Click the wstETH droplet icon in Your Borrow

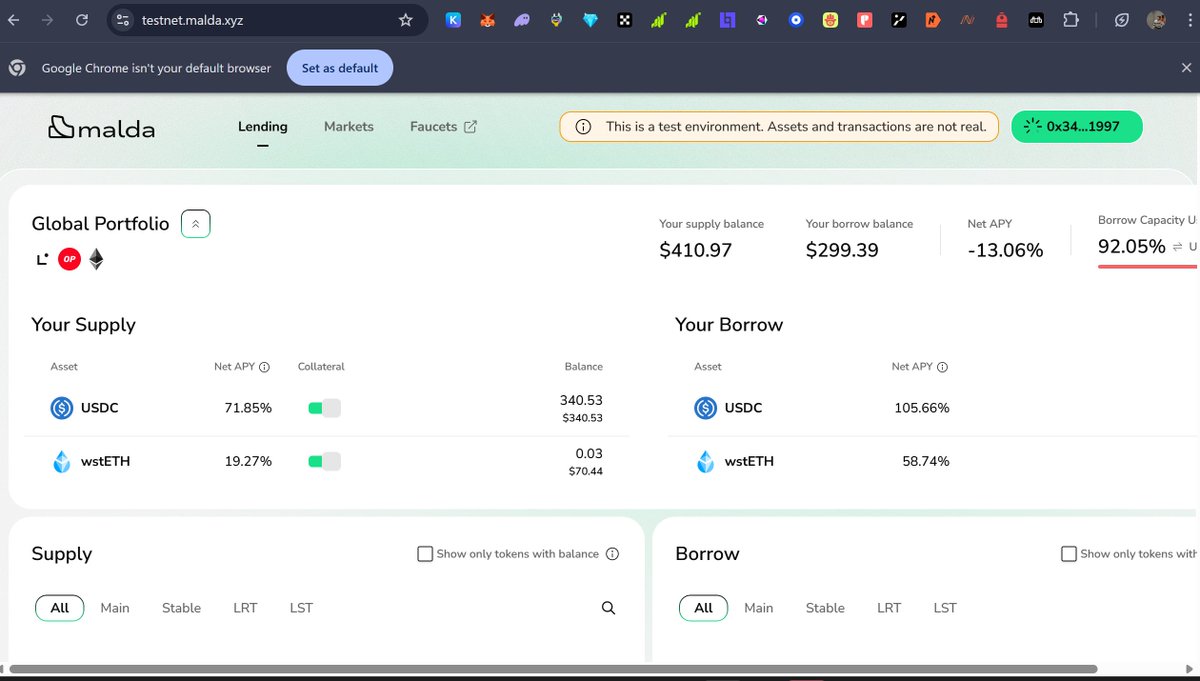706,462
